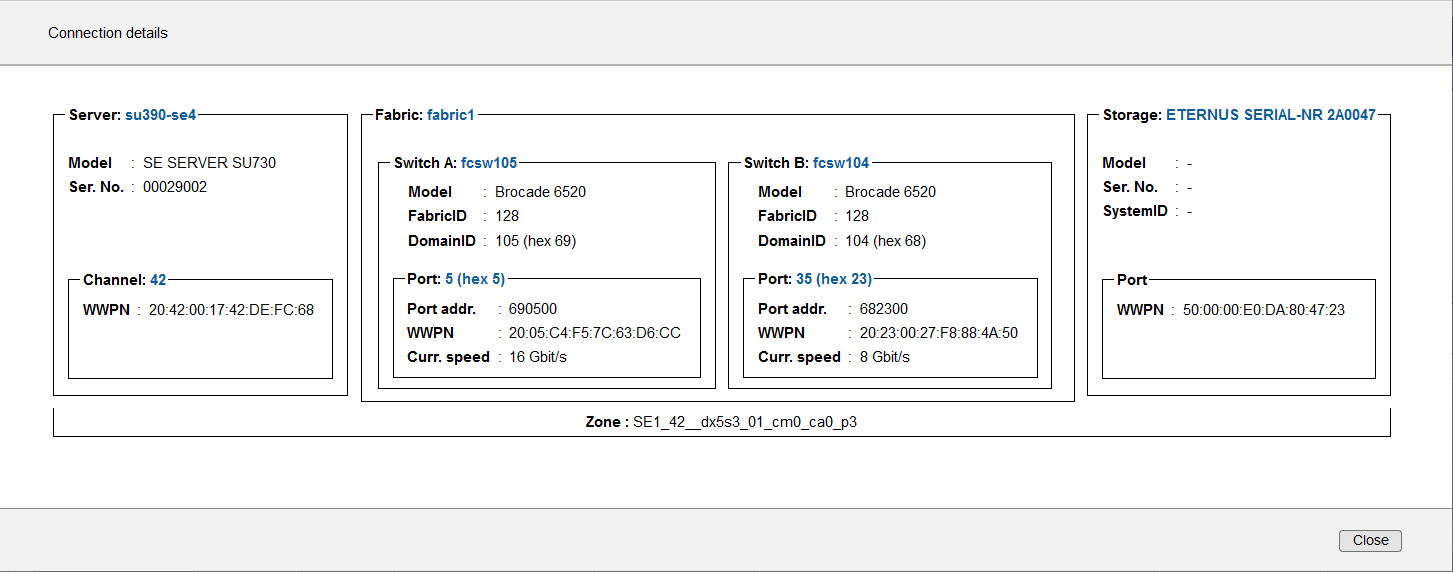Click zone name SE1_42__dx5s3_01_cm0_ca0_p3
This screenshot has width=1453, height=572.
[x=745, y=422]
